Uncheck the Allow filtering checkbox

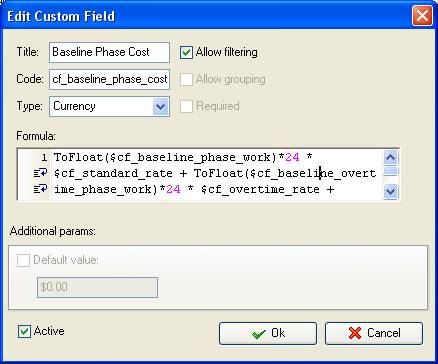tap(186, 52)
